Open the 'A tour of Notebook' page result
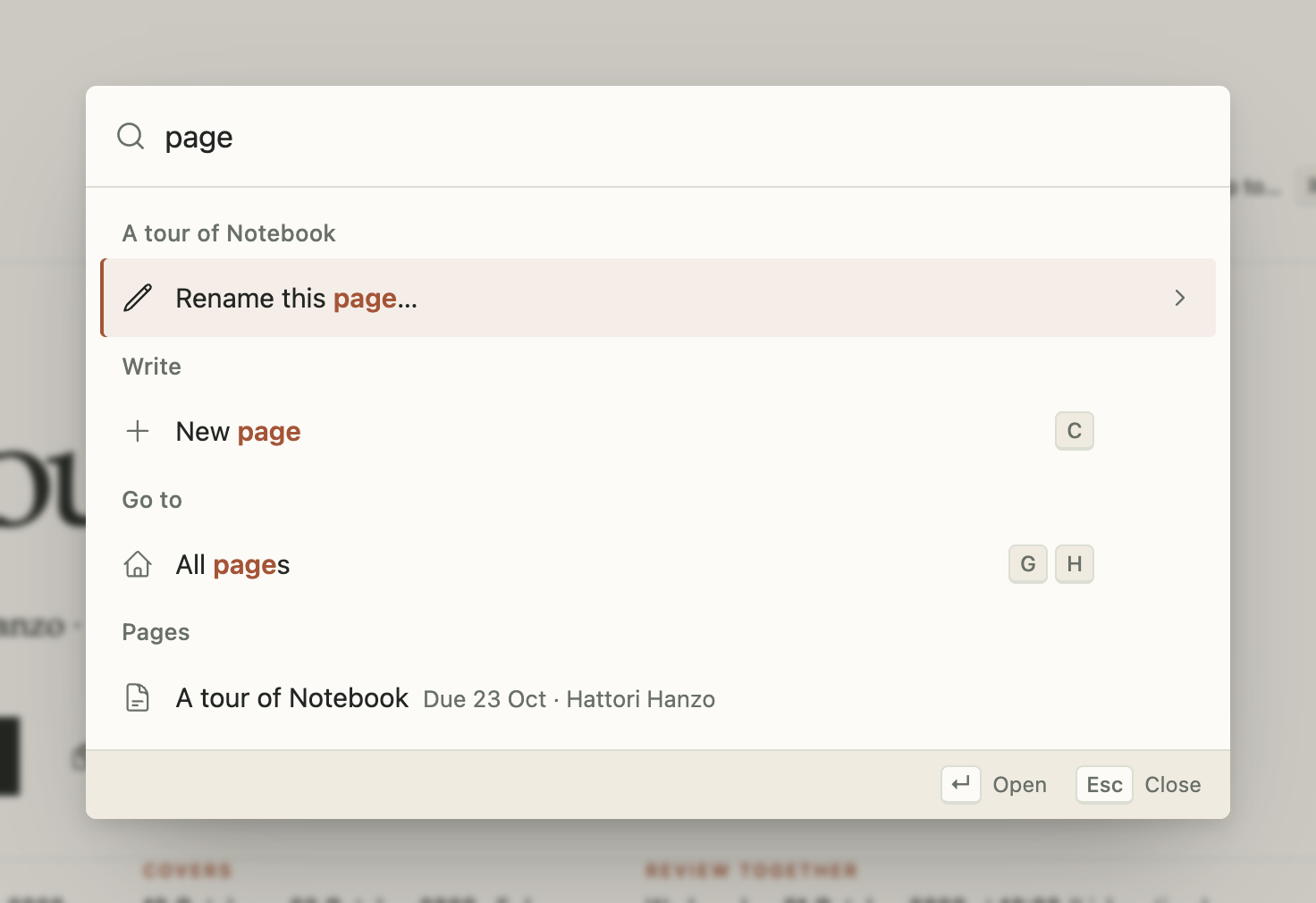 [658, 697]
